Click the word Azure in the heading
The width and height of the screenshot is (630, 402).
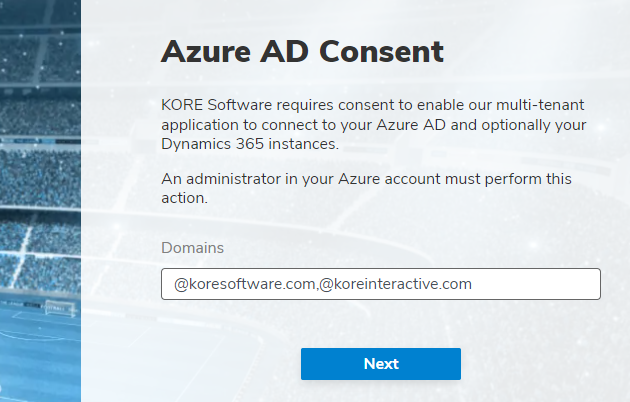(206, 52)
